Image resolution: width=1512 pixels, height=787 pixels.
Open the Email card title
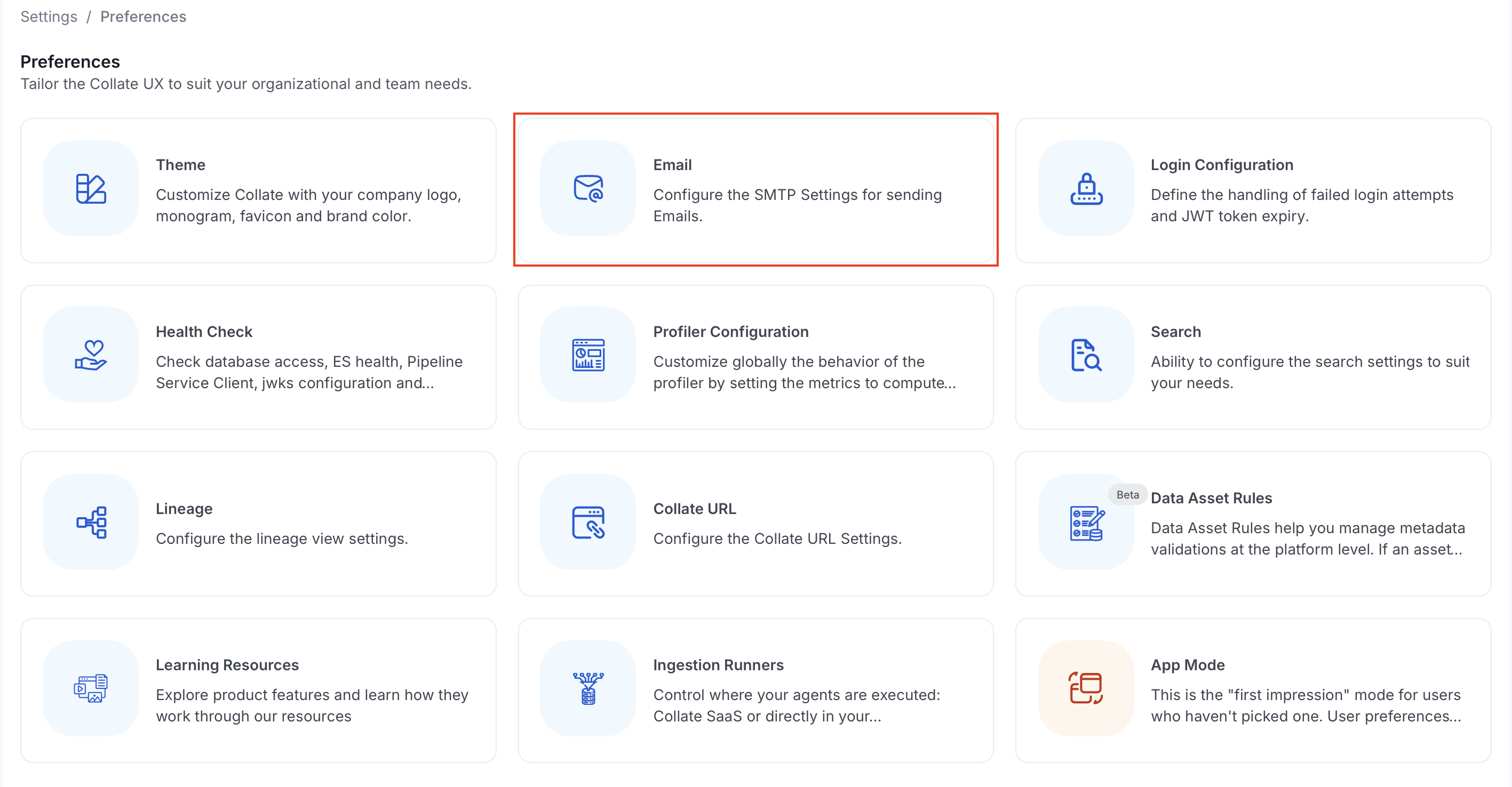coord(672,165)
